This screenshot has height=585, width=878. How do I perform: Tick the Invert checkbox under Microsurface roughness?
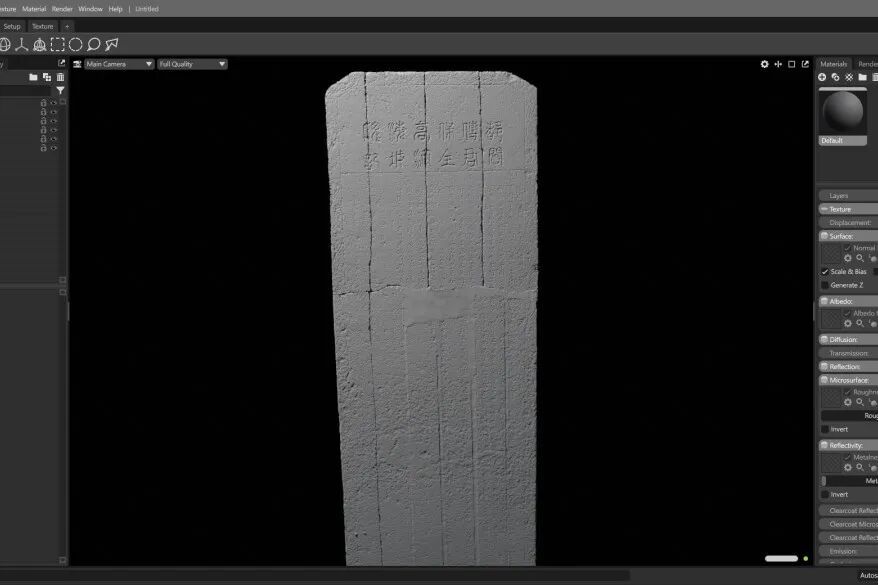coord(825,429)
